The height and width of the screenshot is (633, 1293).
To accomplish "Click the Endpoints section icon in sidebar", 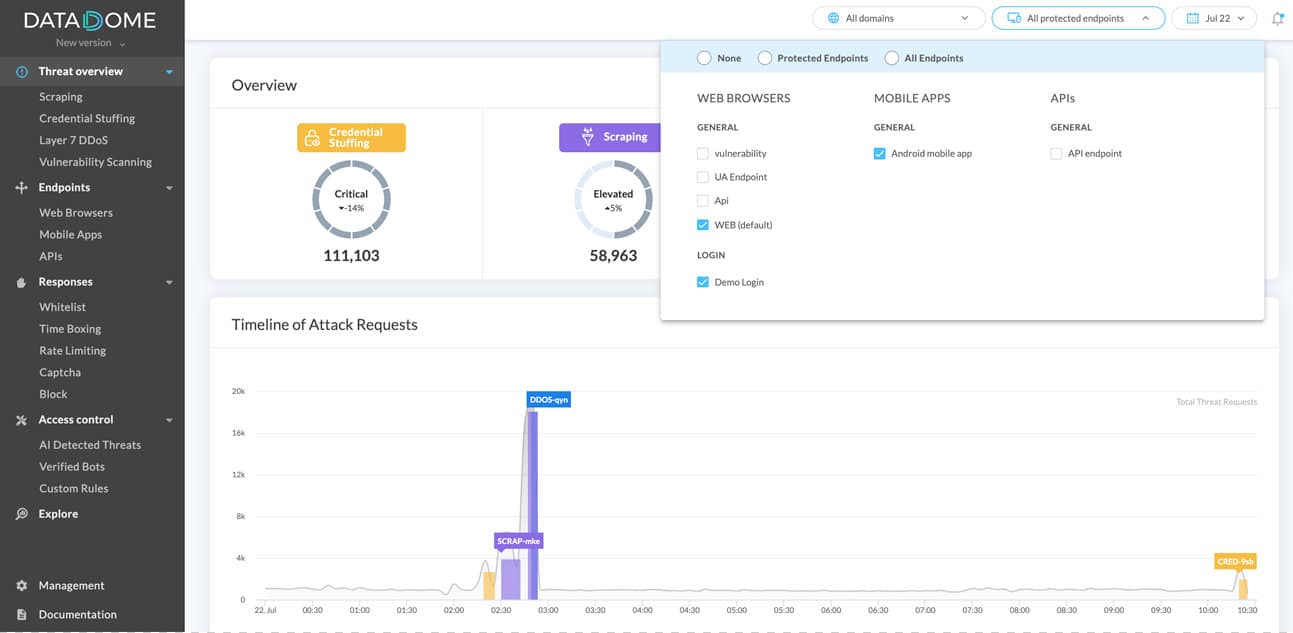I will pyautogui.click(x=21, y=188).
